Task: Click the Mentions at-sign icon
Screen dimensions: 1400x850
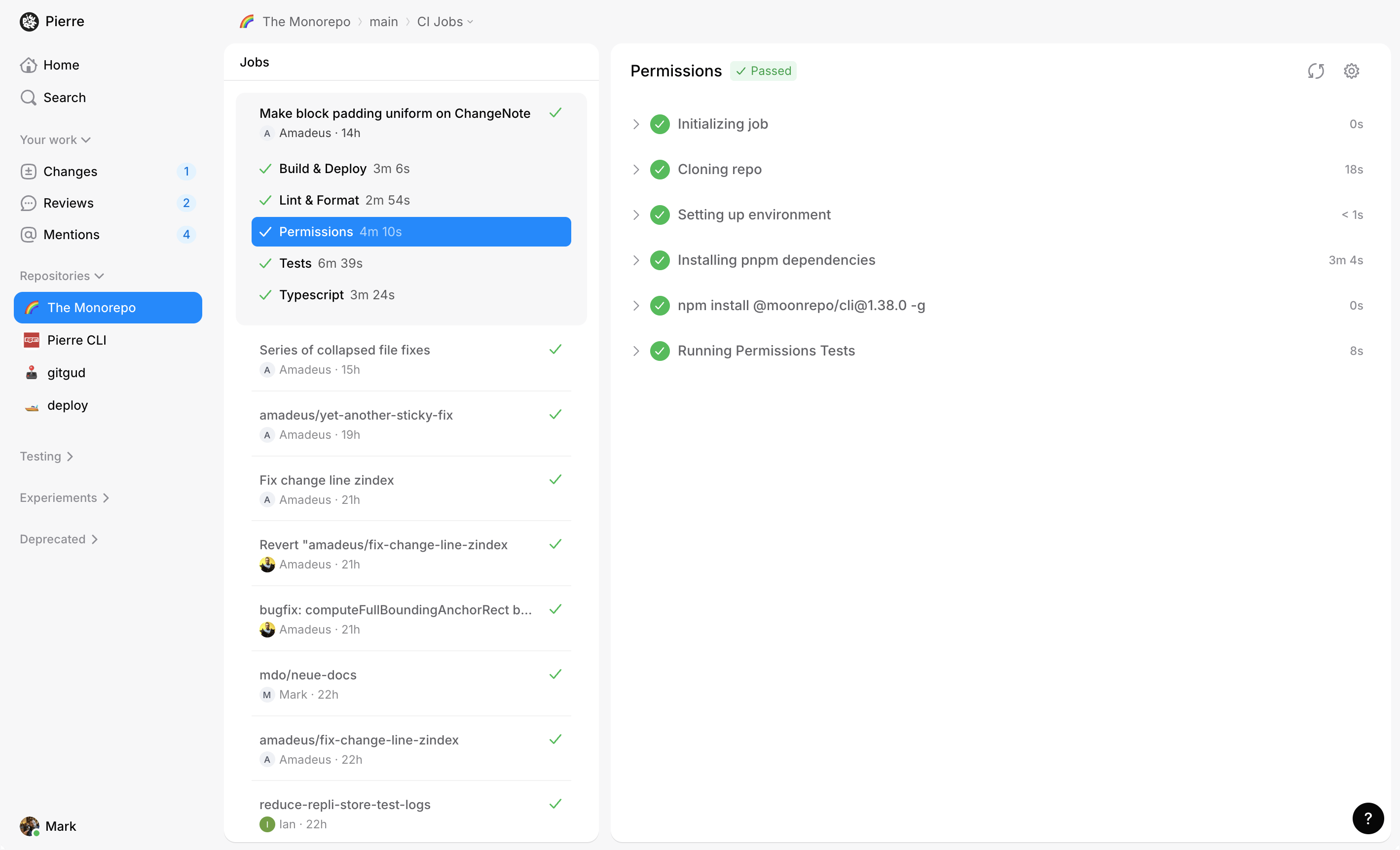Action: click(x=29, y=235)
